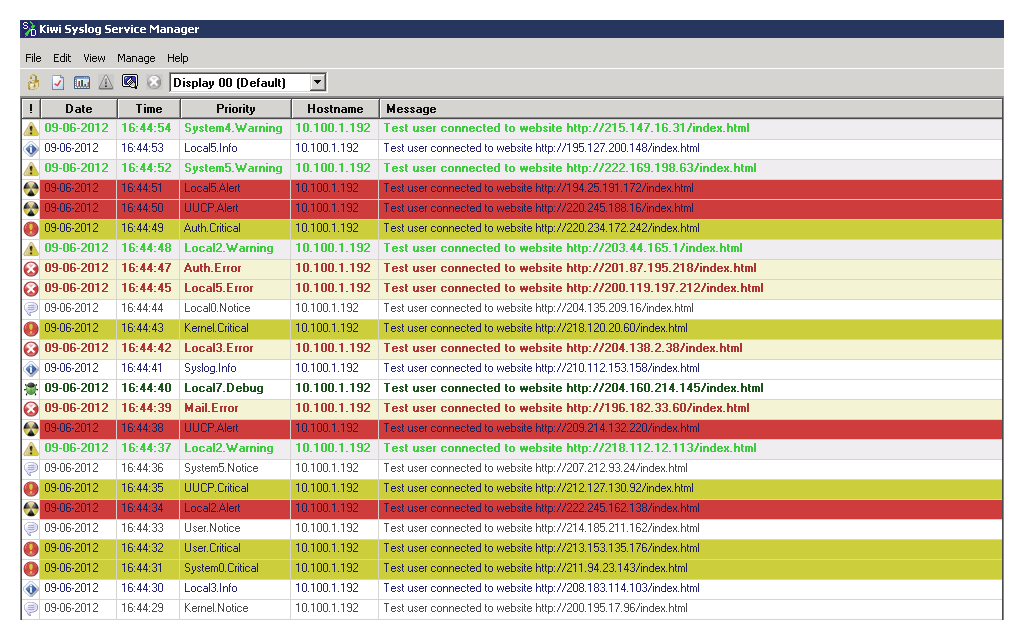This screenshot has width=1024, height=640.
Task: Sort by the Priority column header
Action: (235, 109)
